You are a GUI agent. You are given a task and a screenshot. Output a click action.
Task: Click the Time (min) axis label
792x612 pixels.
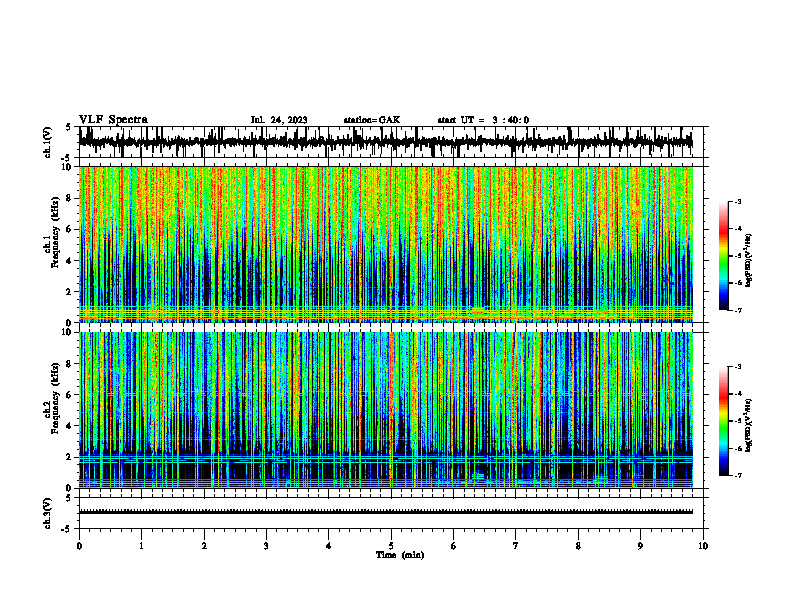(x=400, y=555)
